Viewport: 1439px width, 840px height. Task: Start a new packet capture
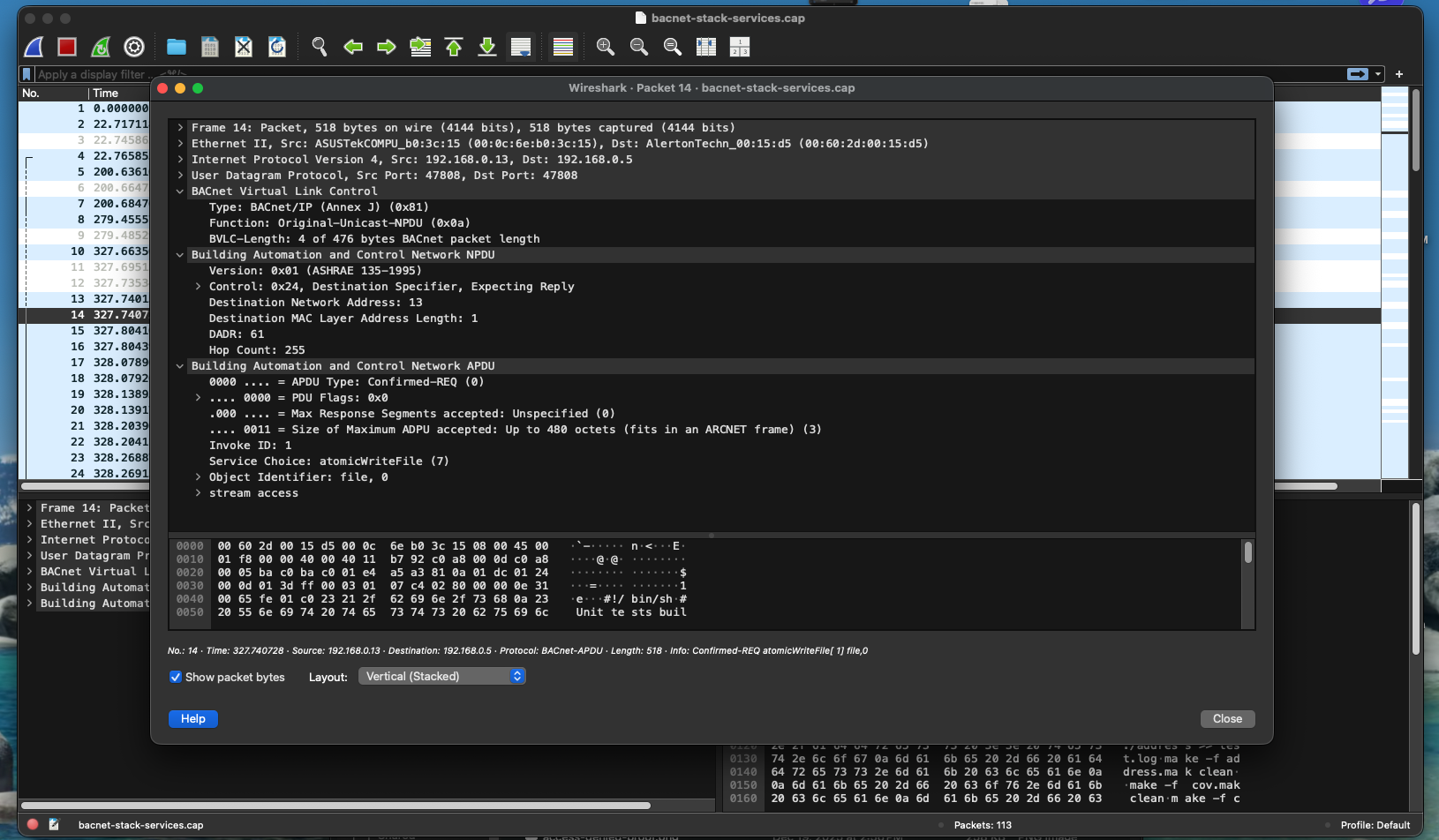pos(34,46)
